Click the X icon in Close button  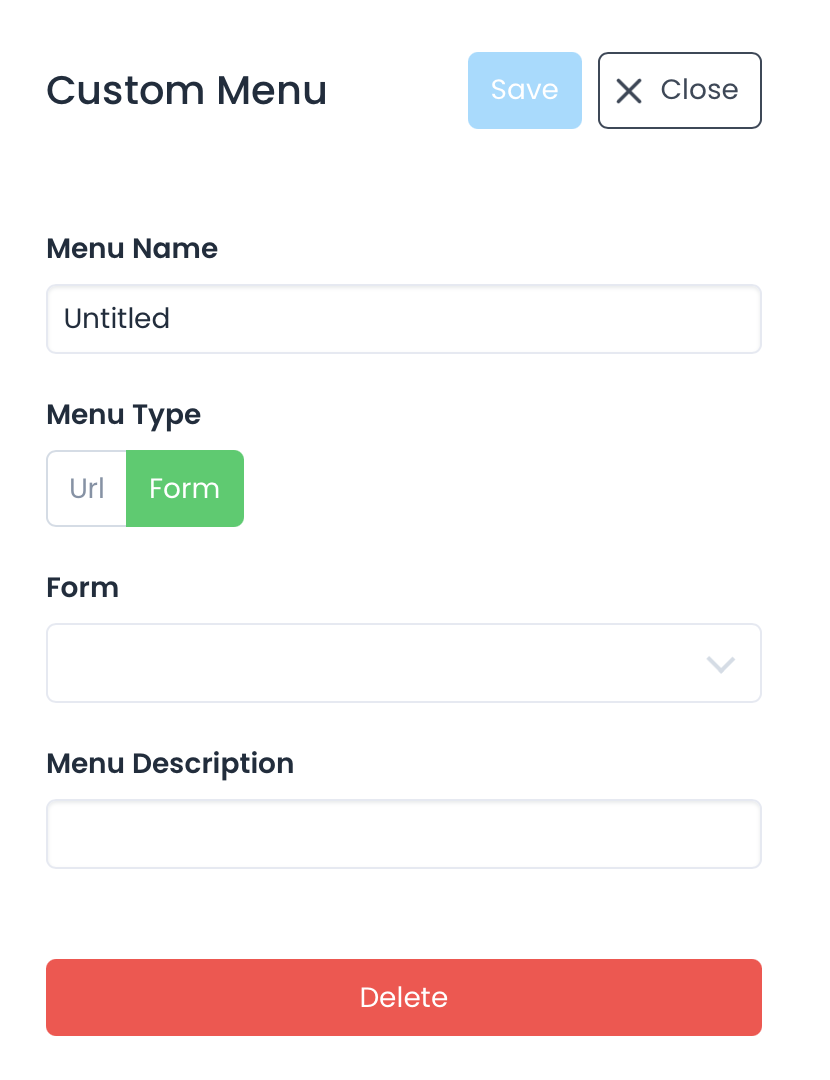tap(628, 91)
